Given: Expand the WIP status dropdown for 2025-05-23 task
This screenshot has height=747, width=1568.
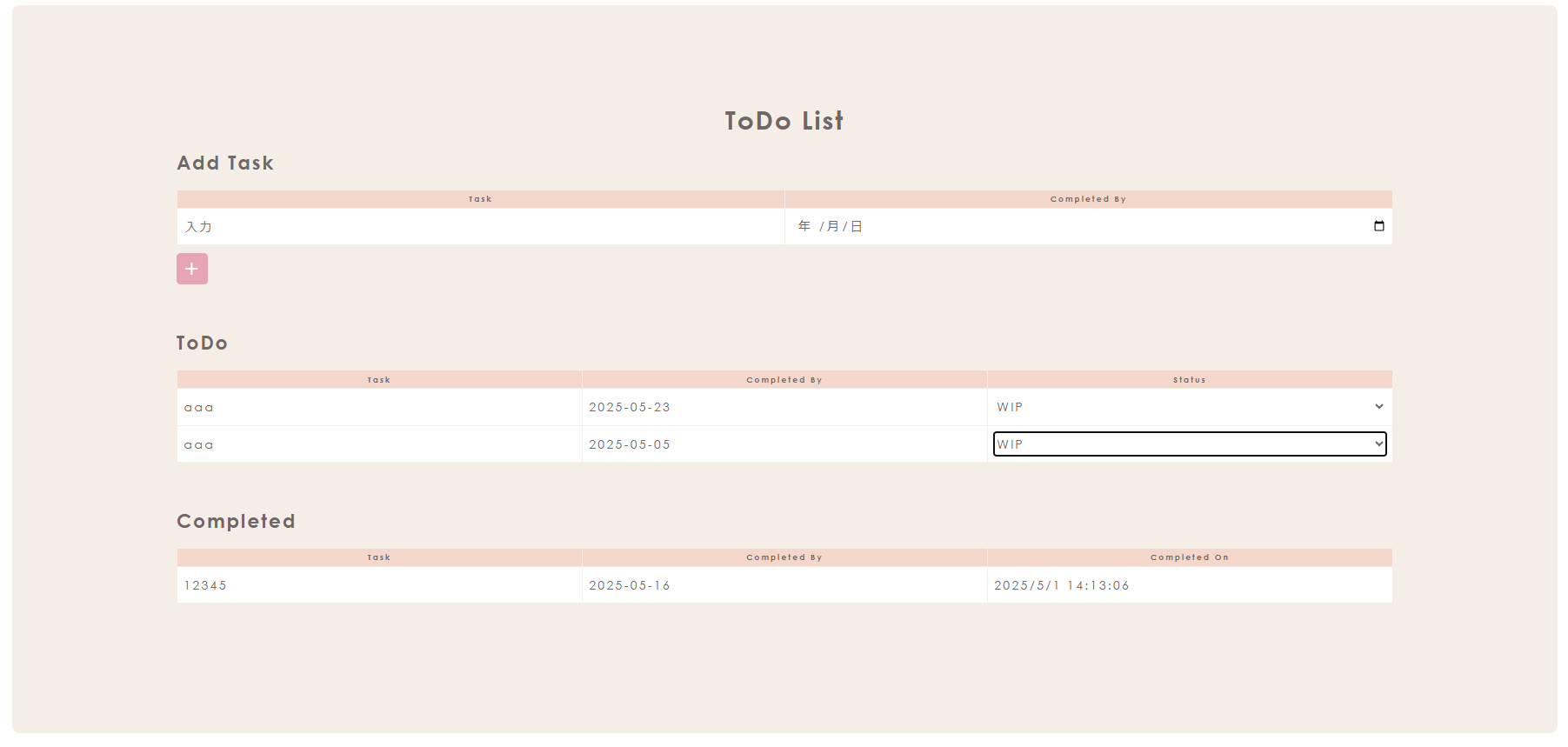Looking at the screenshot, I should (x=1190, y=407).
